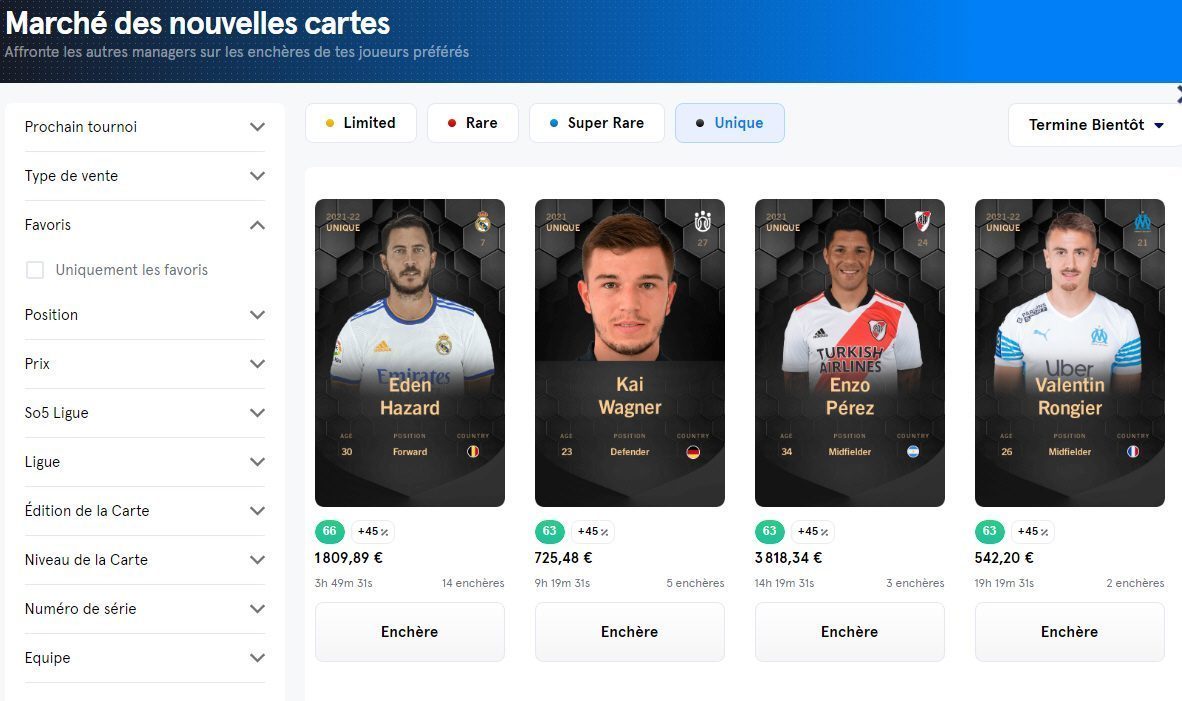This screenshot has width=1182, height=701.
Task: Select the Limited rarity filter
Action: click(360, 122)
